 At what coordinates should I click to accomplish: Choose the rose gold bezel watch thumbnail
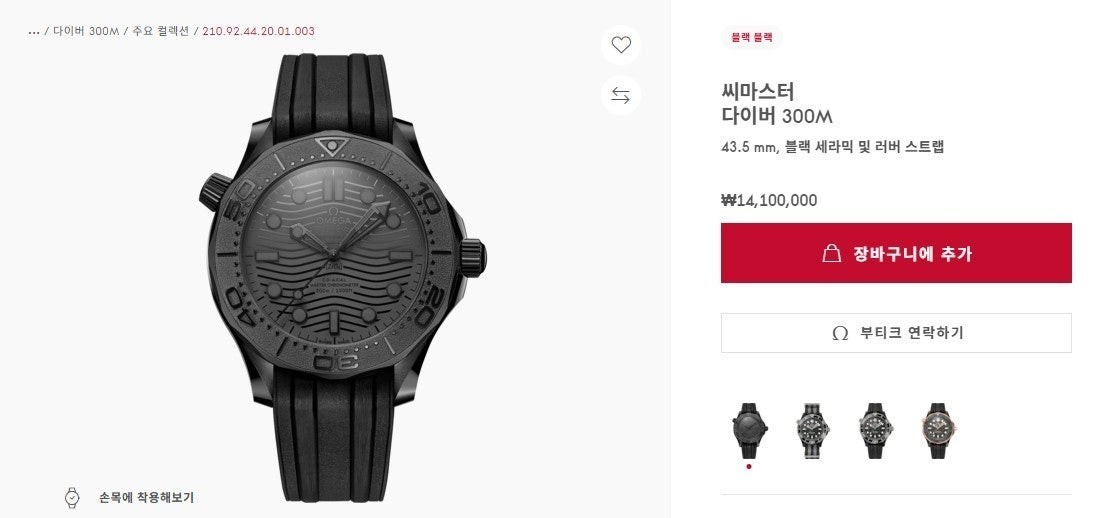pos(938,430)
